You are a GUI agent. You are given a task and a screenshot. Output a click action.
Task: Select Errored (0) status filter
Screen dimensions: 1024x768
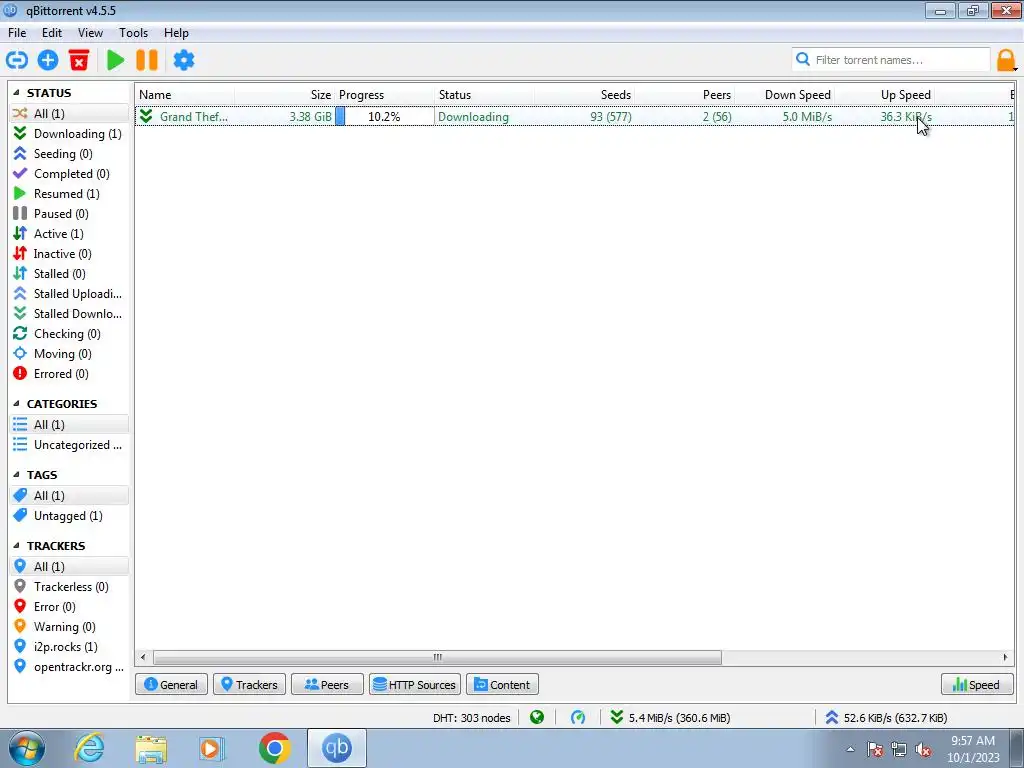coord(68,374)
